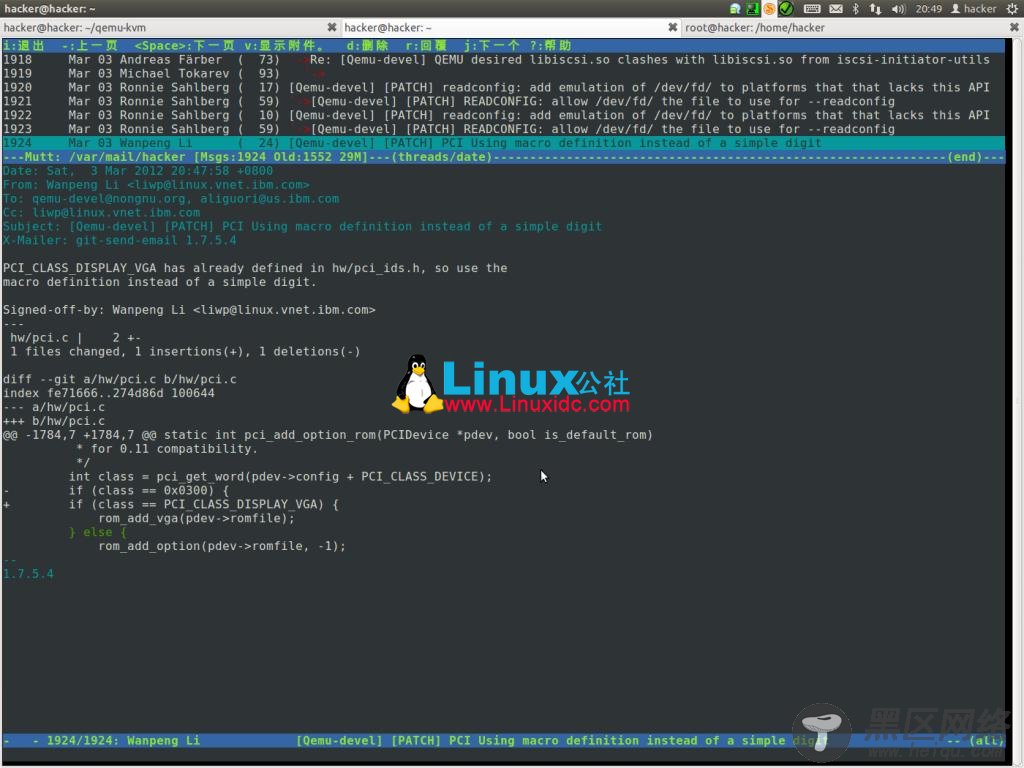Viewport: 1024px width, 768px height.
Task: Select message 1919 from Michael Tokarev
Action: click(503, 73)
